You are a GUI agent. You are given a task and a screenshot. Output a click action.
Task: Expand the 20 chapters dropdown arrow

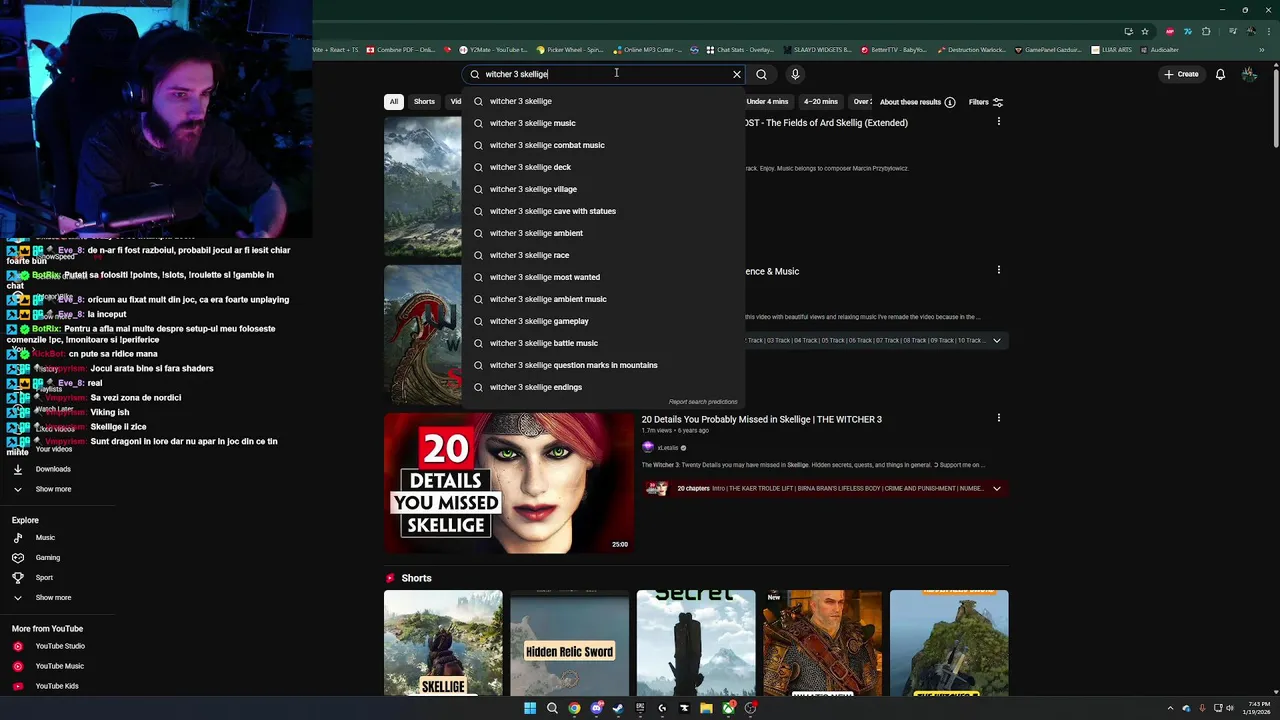click(996, 488)
